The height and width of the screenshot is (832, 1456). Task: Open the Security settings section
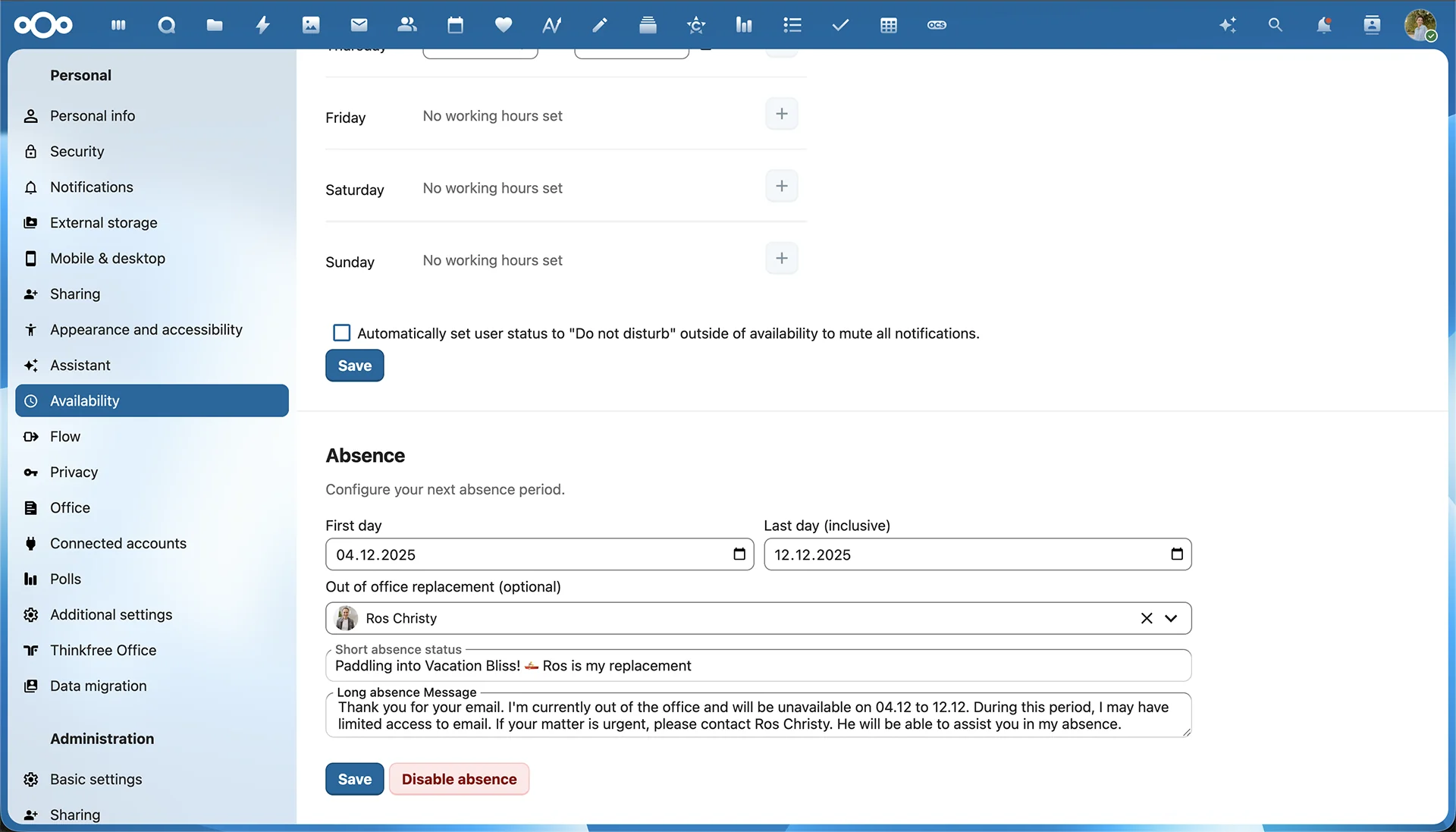tap(77, 152)
